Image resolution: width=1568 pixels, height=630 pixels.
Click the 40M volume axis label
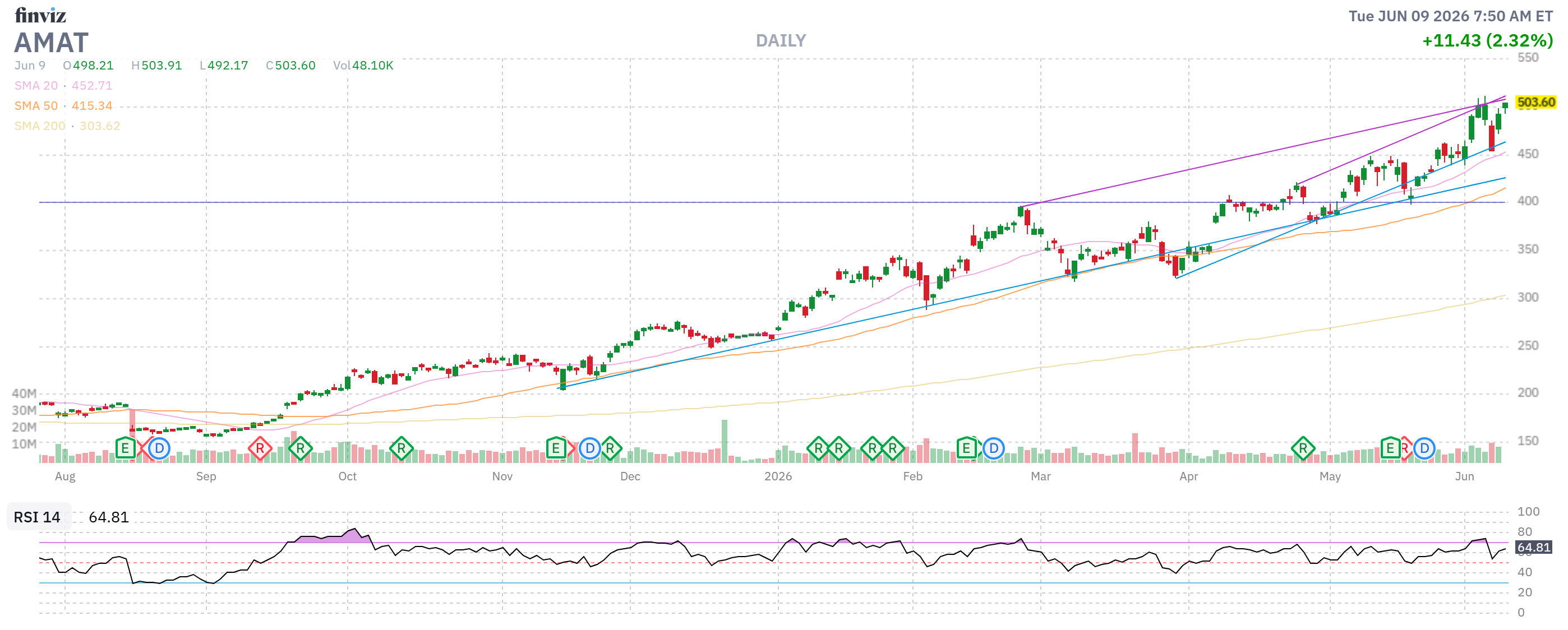click(24, 394)
